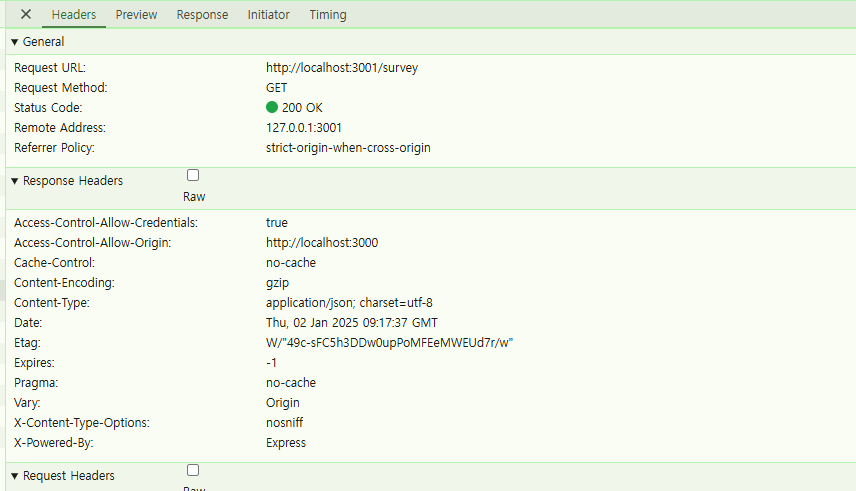856x491 pixels.
Task: Select the Initiator tab
Action: coord(269,15)
